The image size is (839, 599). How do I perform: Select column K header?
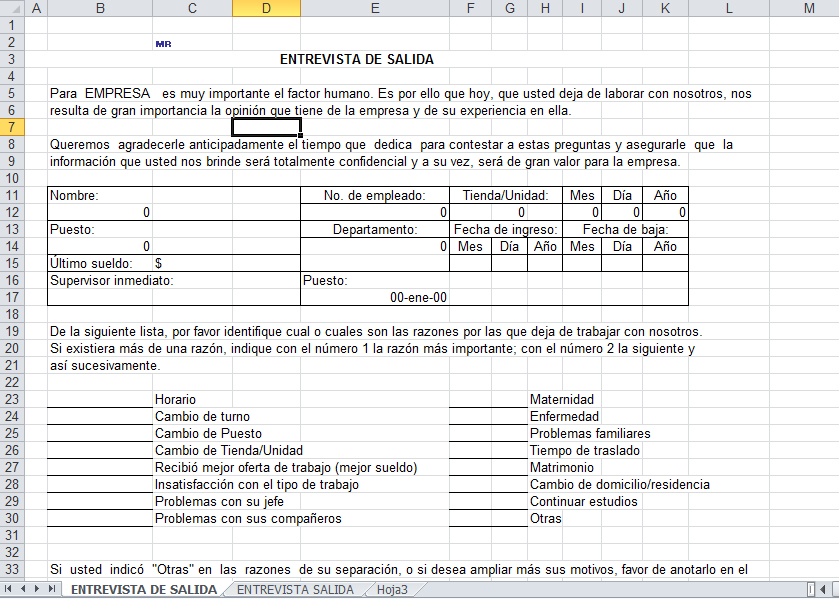[665, 8]
